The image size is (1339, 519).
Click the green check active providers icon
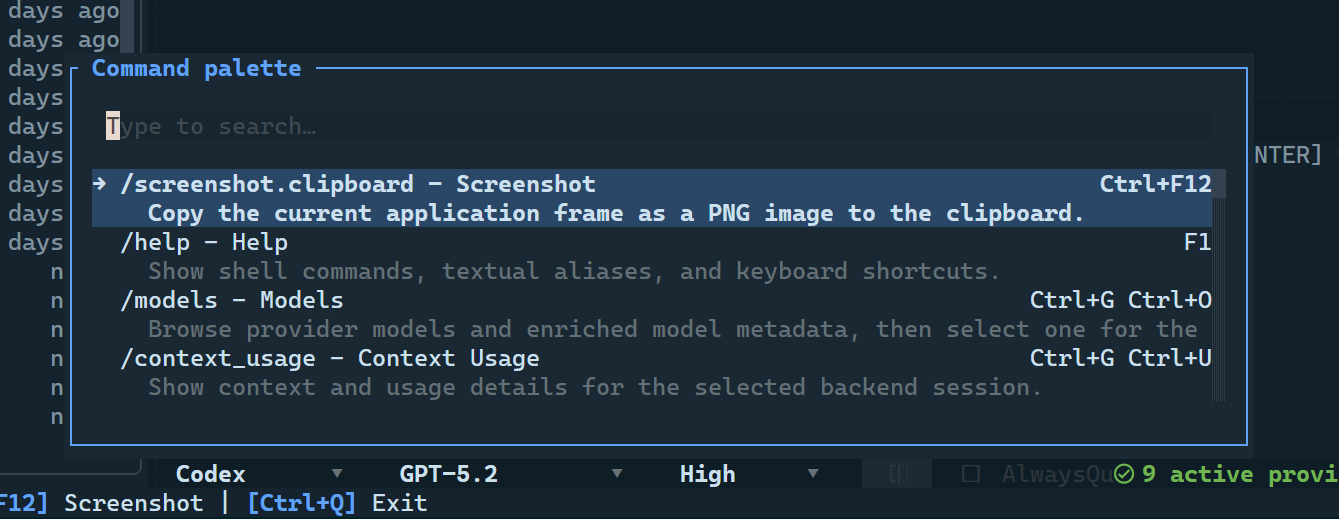tap(1124, 474)
